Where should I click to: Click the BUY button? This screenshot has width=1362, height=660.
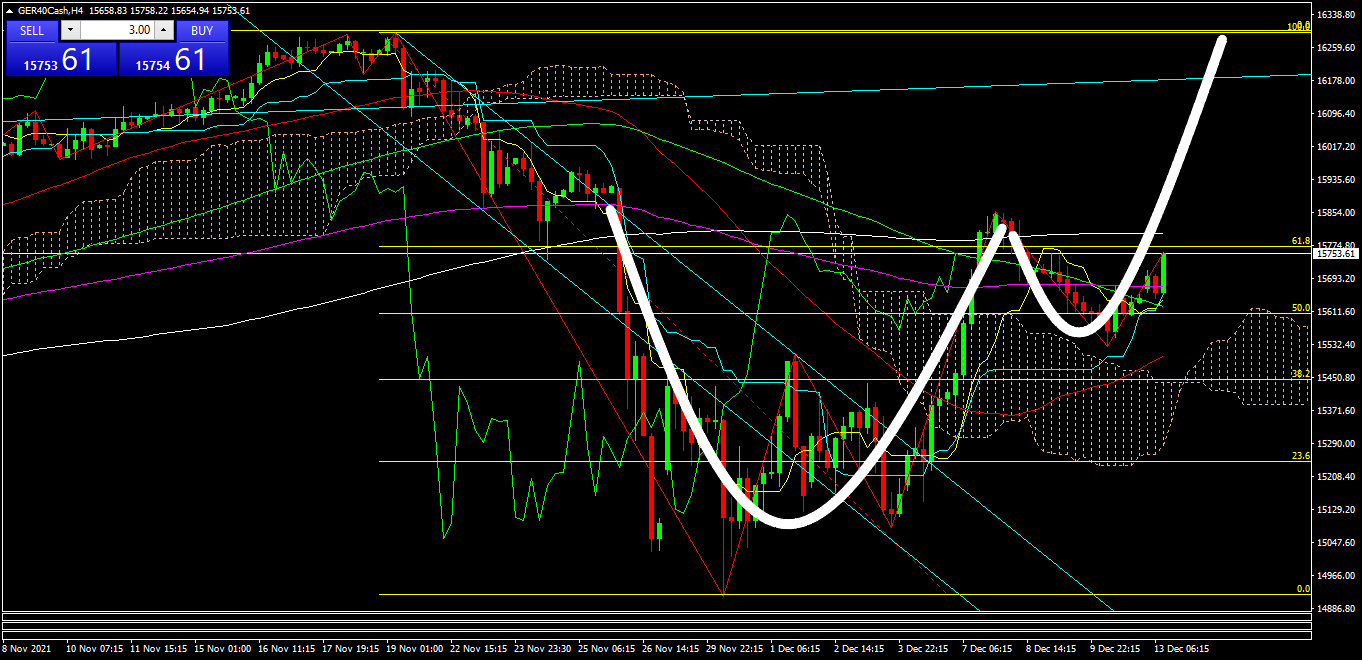[x=202, y=30]
